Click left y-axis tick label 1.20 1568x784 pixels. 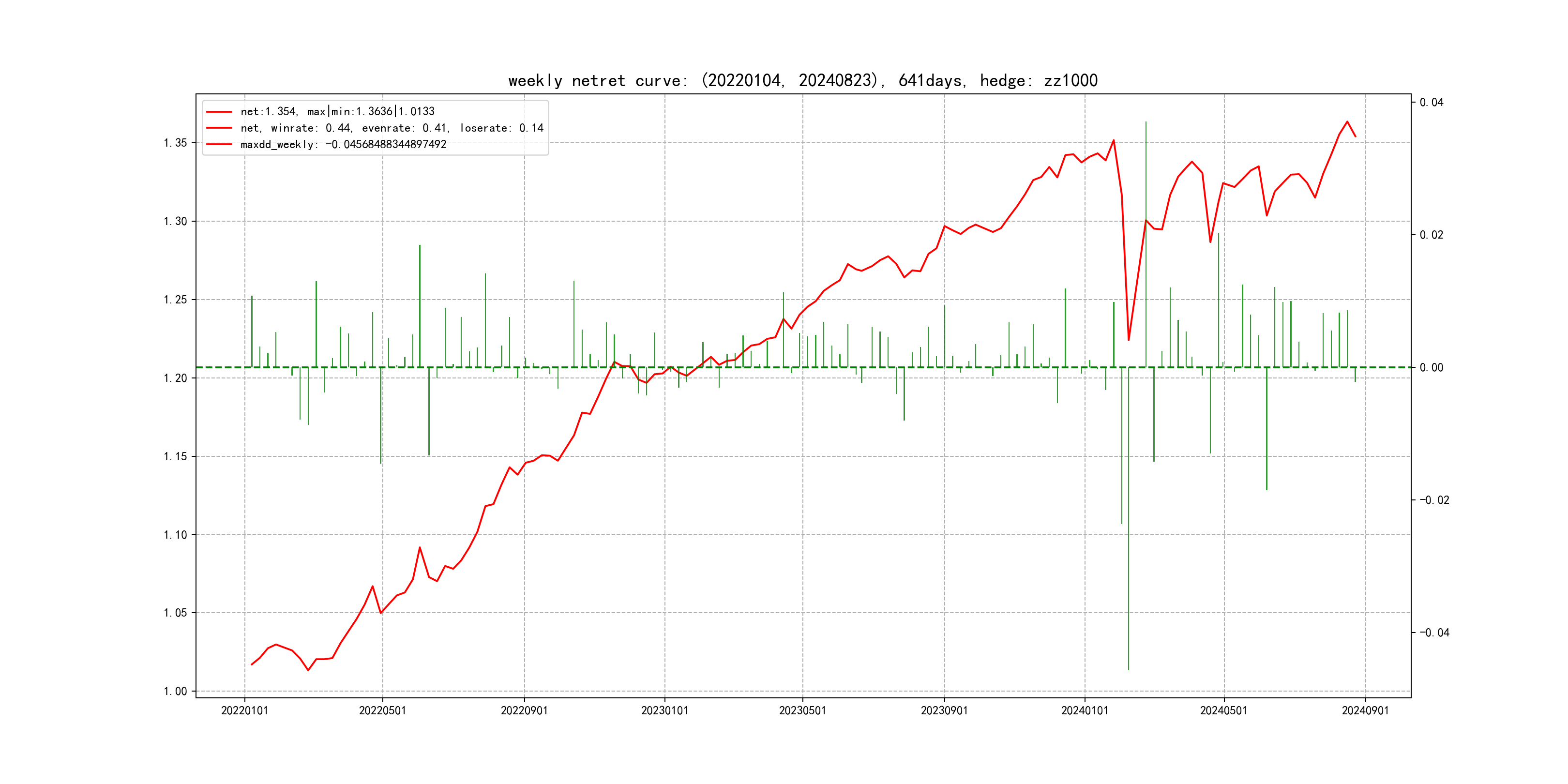point(175,378)
